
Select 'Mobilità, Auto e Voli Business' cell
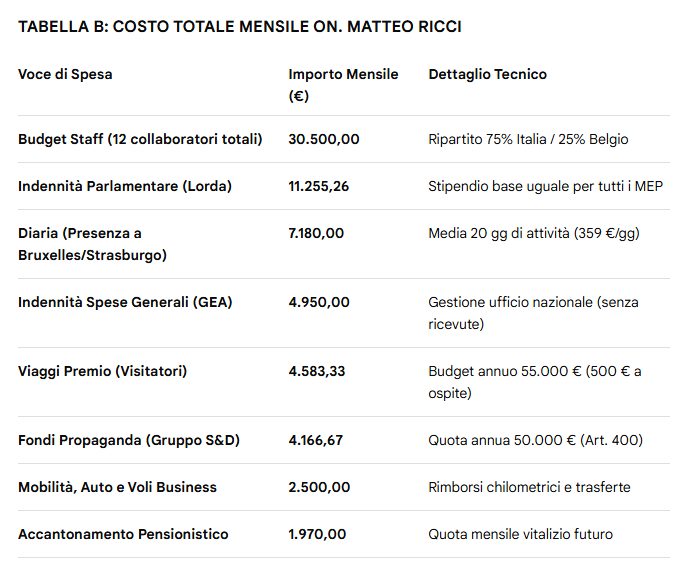117,487
